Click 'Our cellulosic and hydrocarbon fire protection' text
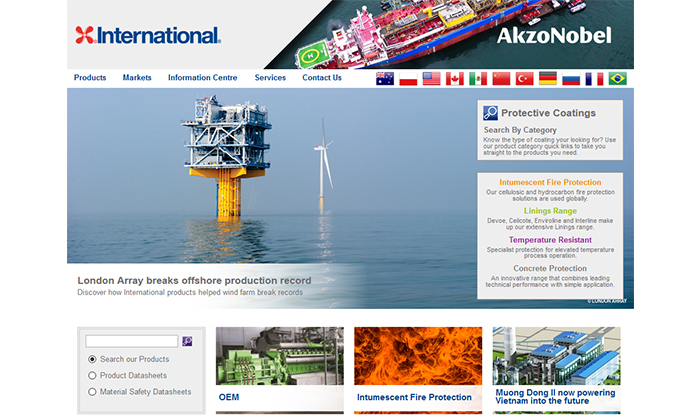This screenshot has height=420, width=700. (550, 195)
